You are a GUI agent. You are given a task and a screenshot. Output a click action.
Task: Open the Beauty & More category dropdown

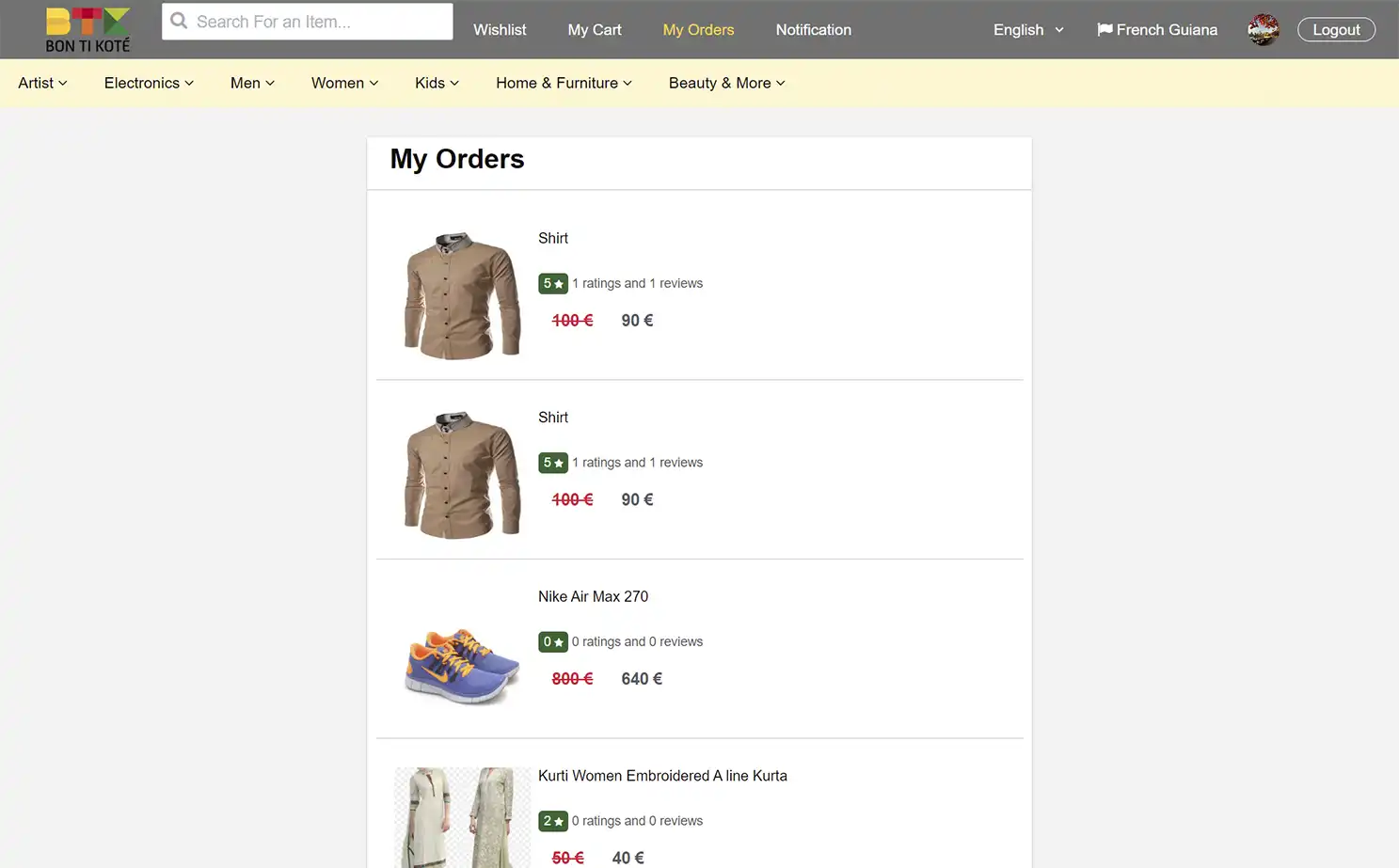[725, 83]
